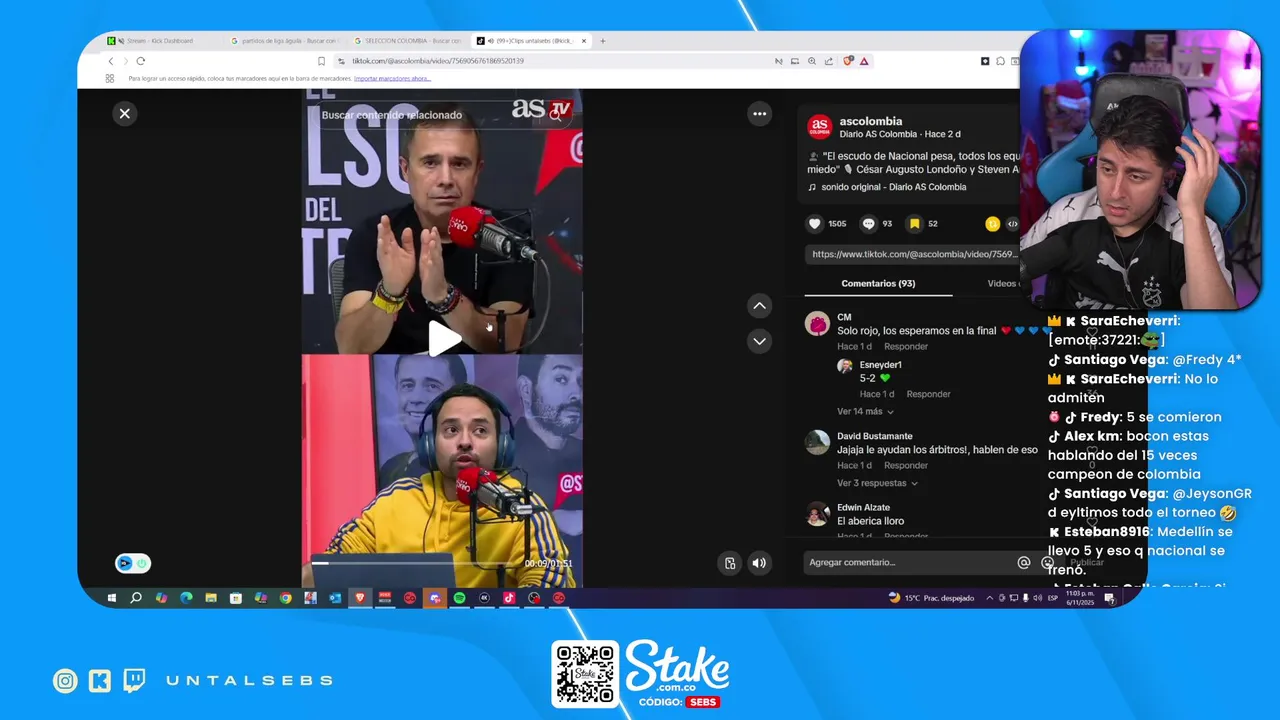1280x720 pixels.
Task: Open the Windows Start menu
Action: pos(111,598)
